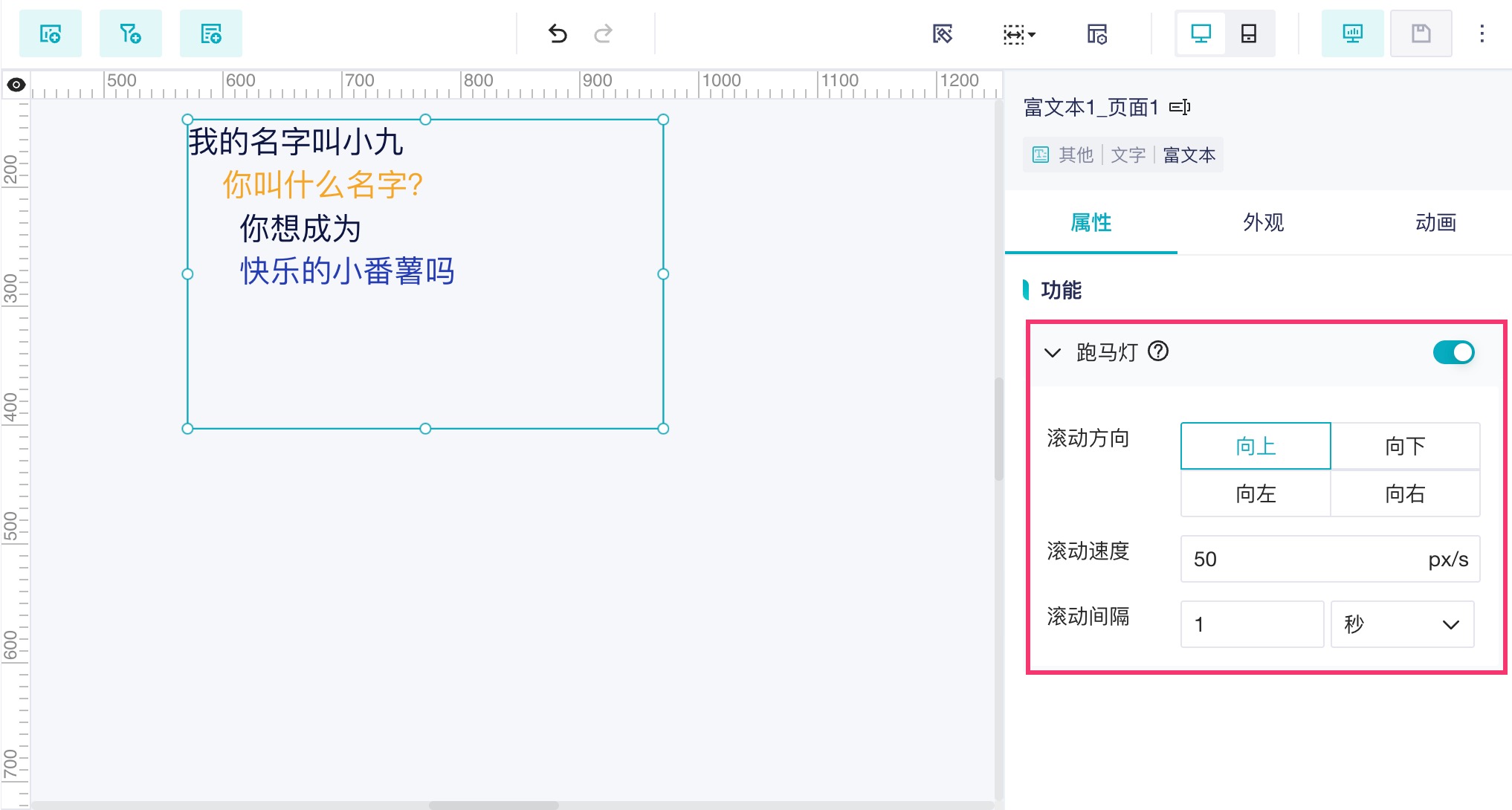Screen dimensions: 1512x810
Task: Open the alignment spacing dropdown
Action: pos(1018,33)
